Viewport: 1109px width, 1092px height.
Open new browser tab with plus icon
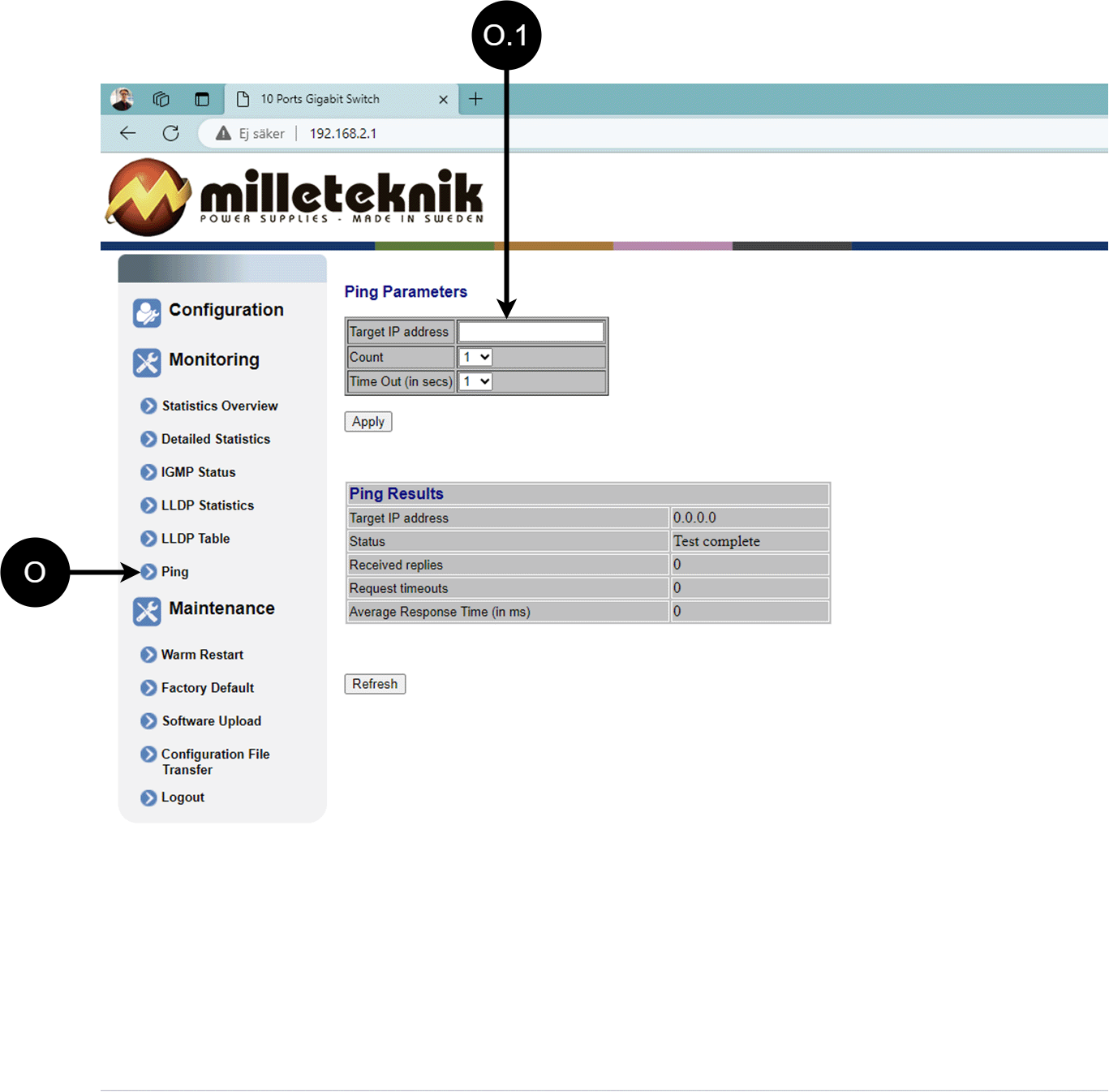point(476,99)
